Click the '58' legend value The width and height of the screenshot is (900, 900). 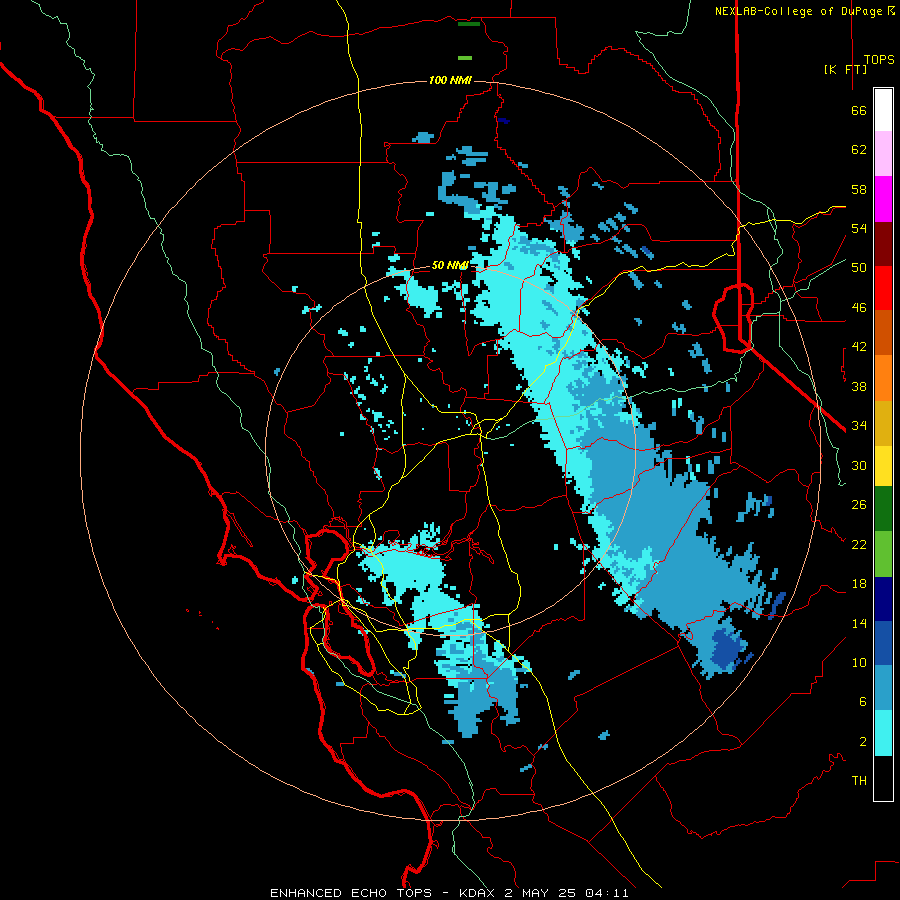tap(859, 189)
